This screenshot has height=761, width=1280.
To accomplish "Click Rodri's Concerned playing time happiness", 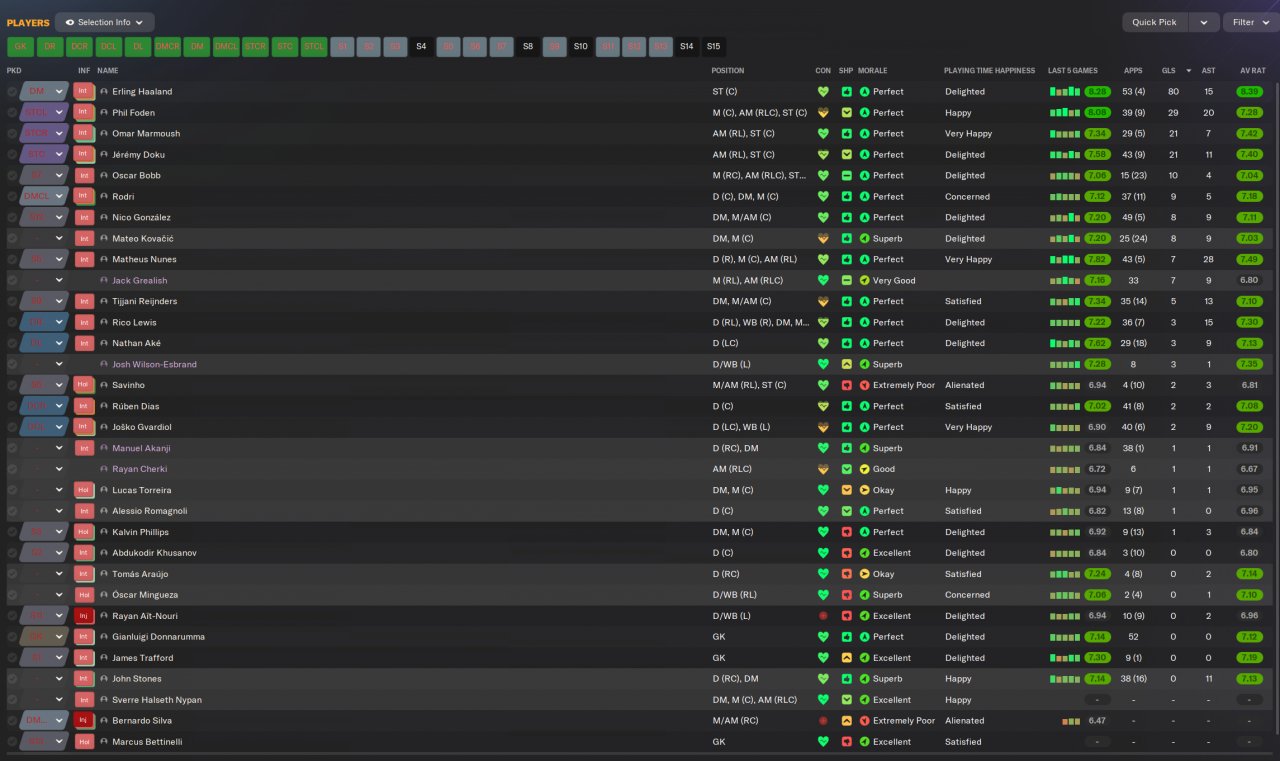I will (967, 197).
